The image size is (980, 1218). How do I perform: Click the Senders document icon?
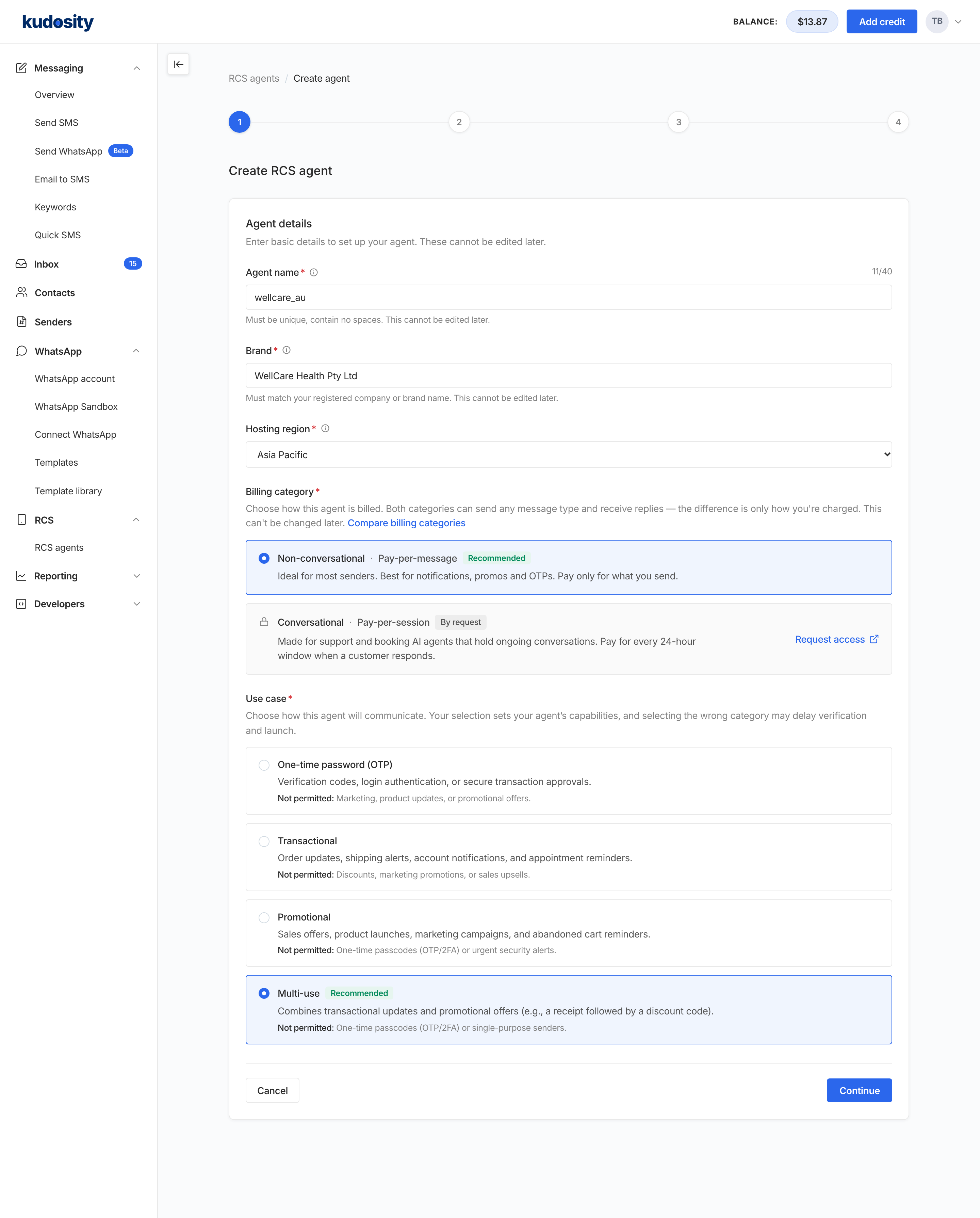(21, 321)
